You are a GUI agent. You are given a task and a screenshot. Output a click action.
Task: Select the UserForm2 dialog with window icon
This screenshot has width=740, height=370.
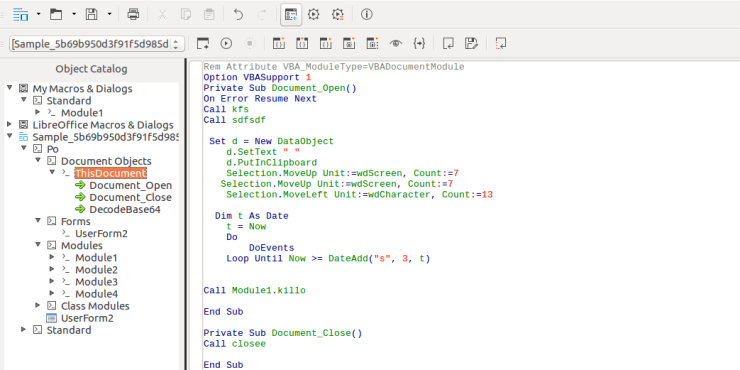coord(87,318)
